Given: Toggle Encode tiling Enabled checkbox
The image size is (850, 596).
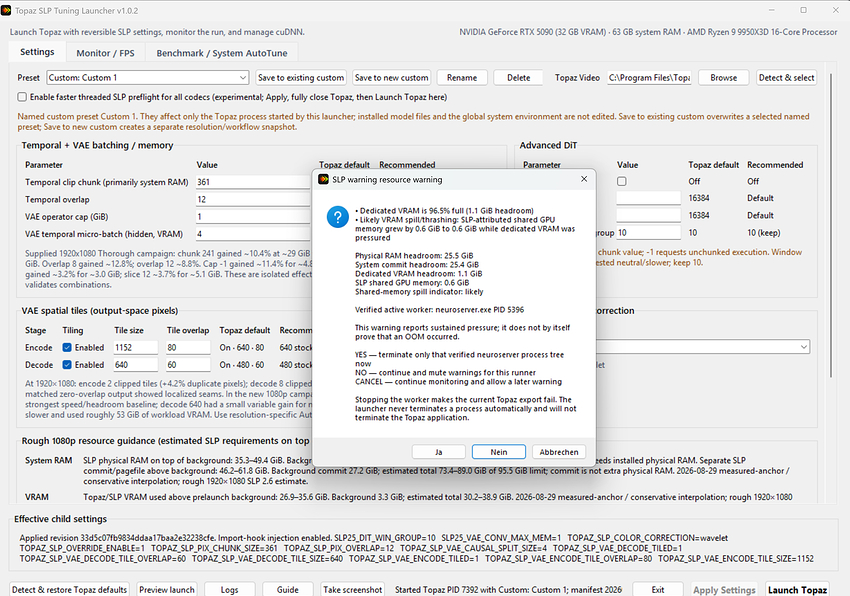Looking at the screenshot, I should (x=67, y=348).
